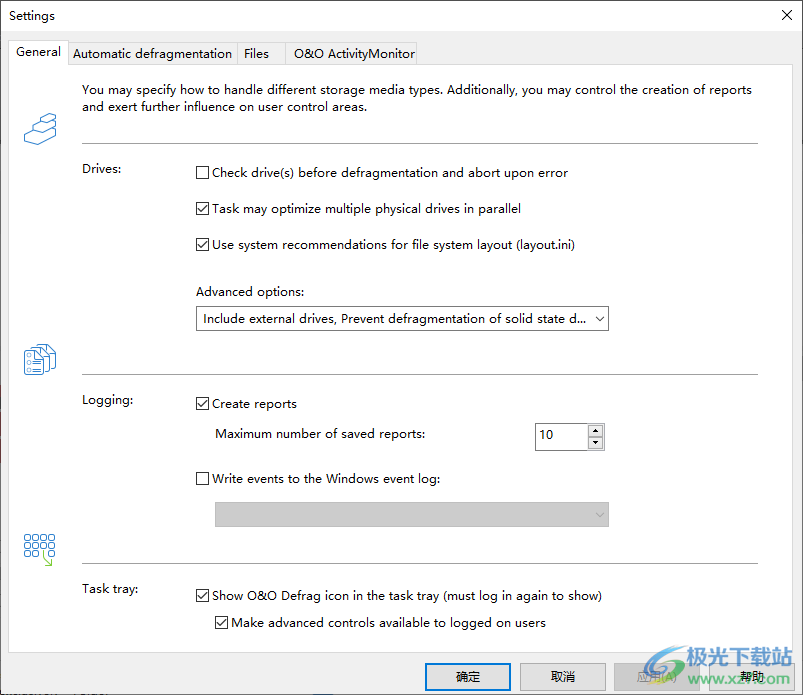803x695 pixels.
Task: Uncheck Make advanced controls available to users
Action: coord(222,623)
